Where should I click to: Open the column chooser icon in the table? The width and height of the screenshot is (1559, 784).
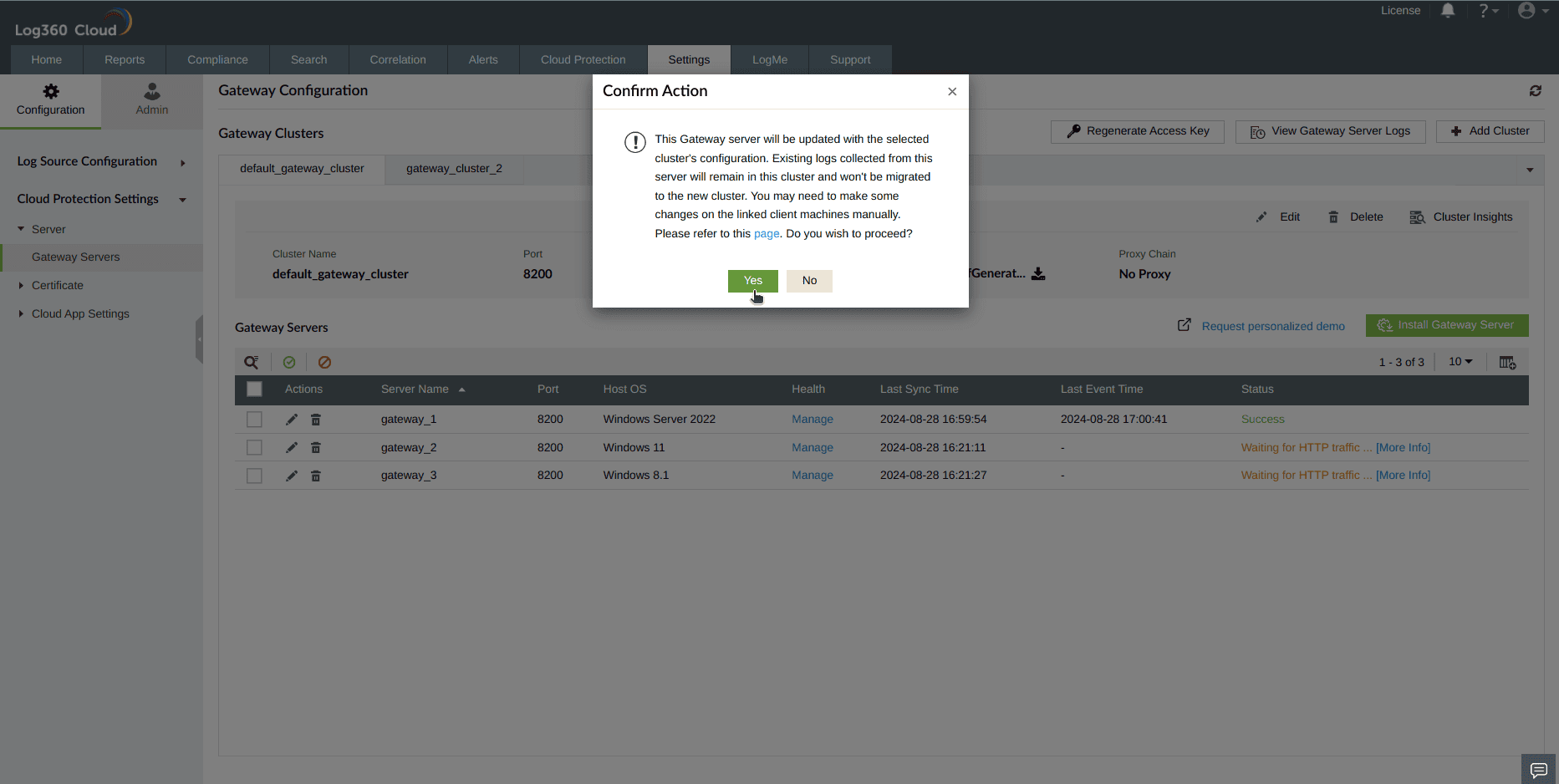tap(1508, 362)
